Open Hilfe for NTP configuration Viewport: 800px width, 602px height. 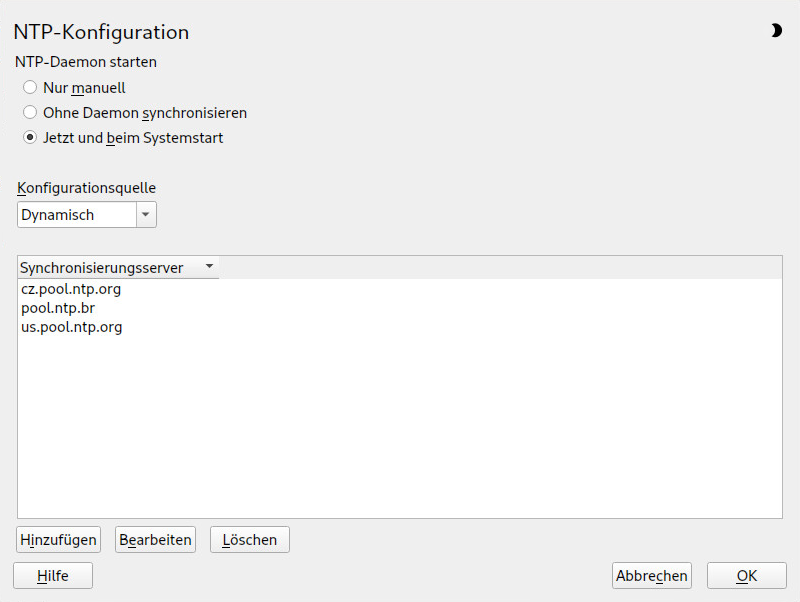[x=53, y=576]
